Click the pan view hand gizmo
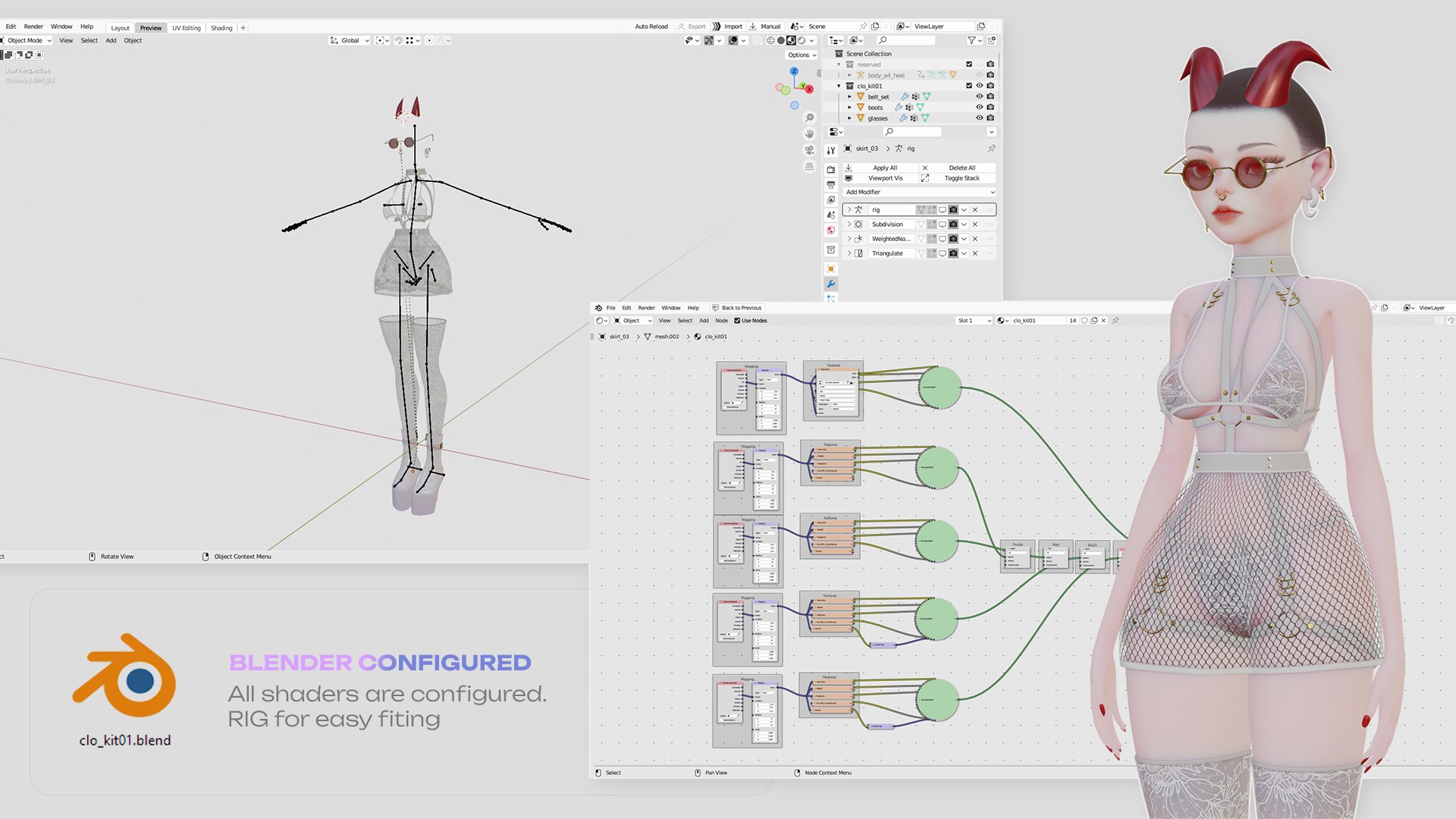The image size is (1456, 819). (809, 133)
